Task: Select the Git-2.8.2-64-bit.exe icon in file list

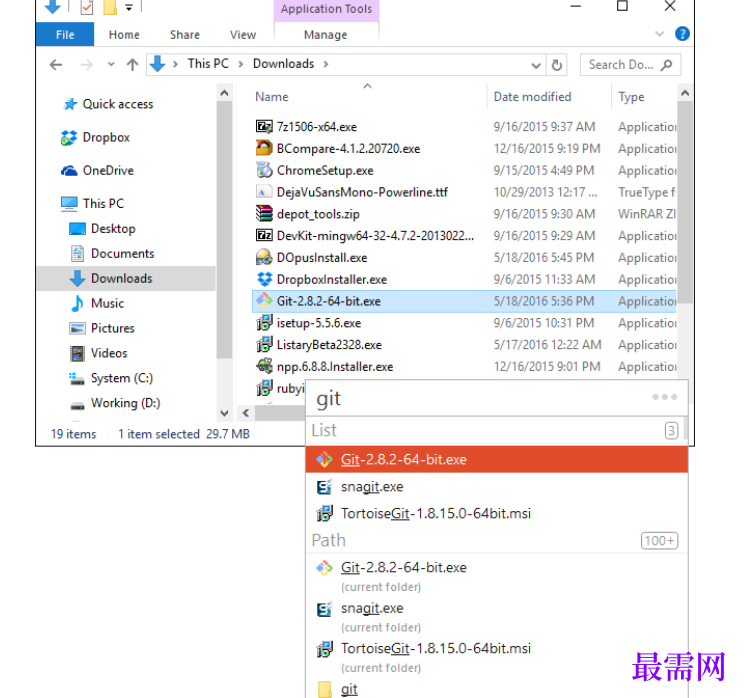Action: 264,301
